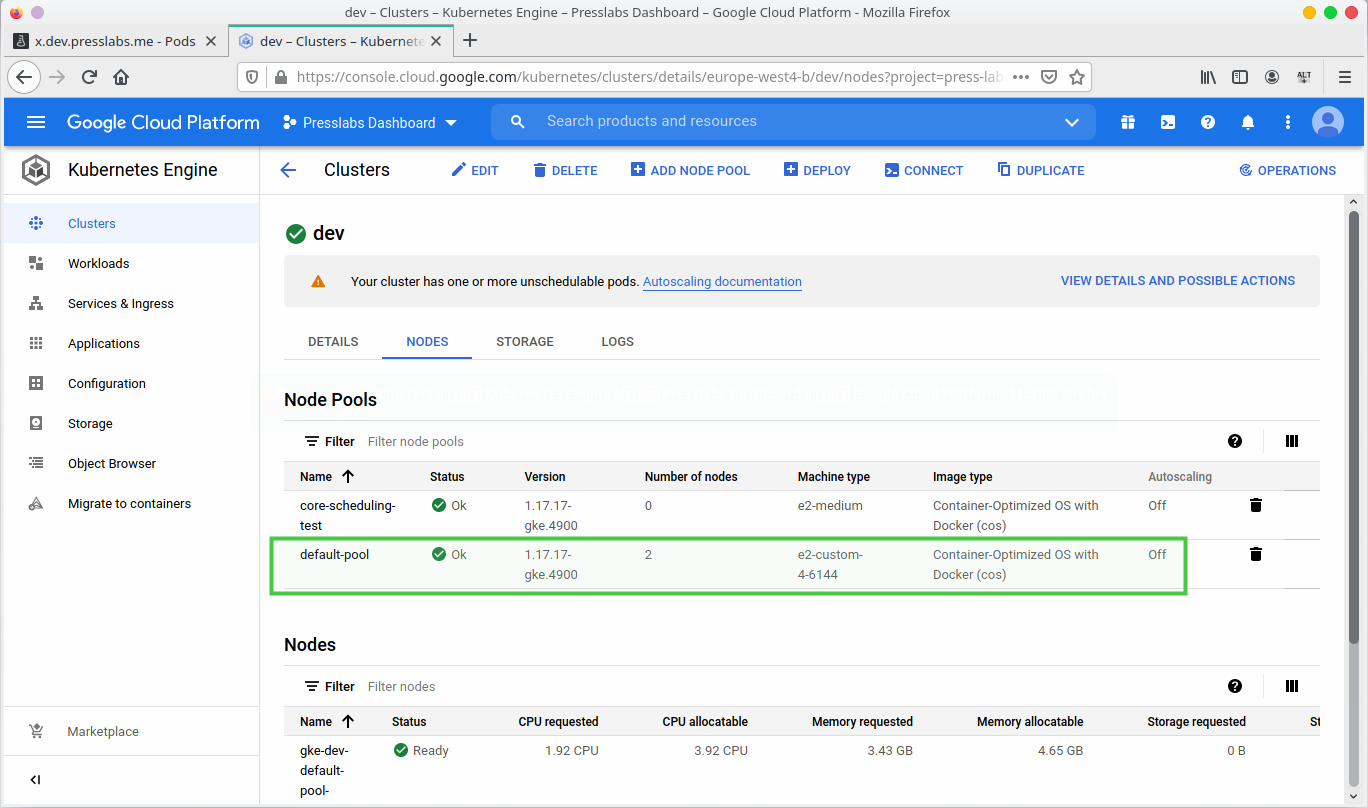The width and height of the screenshot is (1368, 808).
Task: Click the Firefox home button
Action: coord(121,77)
